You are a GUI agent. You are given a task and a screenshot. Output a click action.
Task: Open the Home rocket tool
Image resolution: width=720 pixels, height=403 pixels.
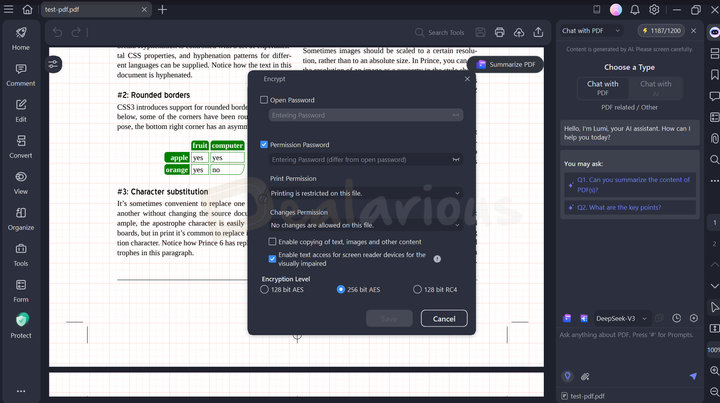21,39
